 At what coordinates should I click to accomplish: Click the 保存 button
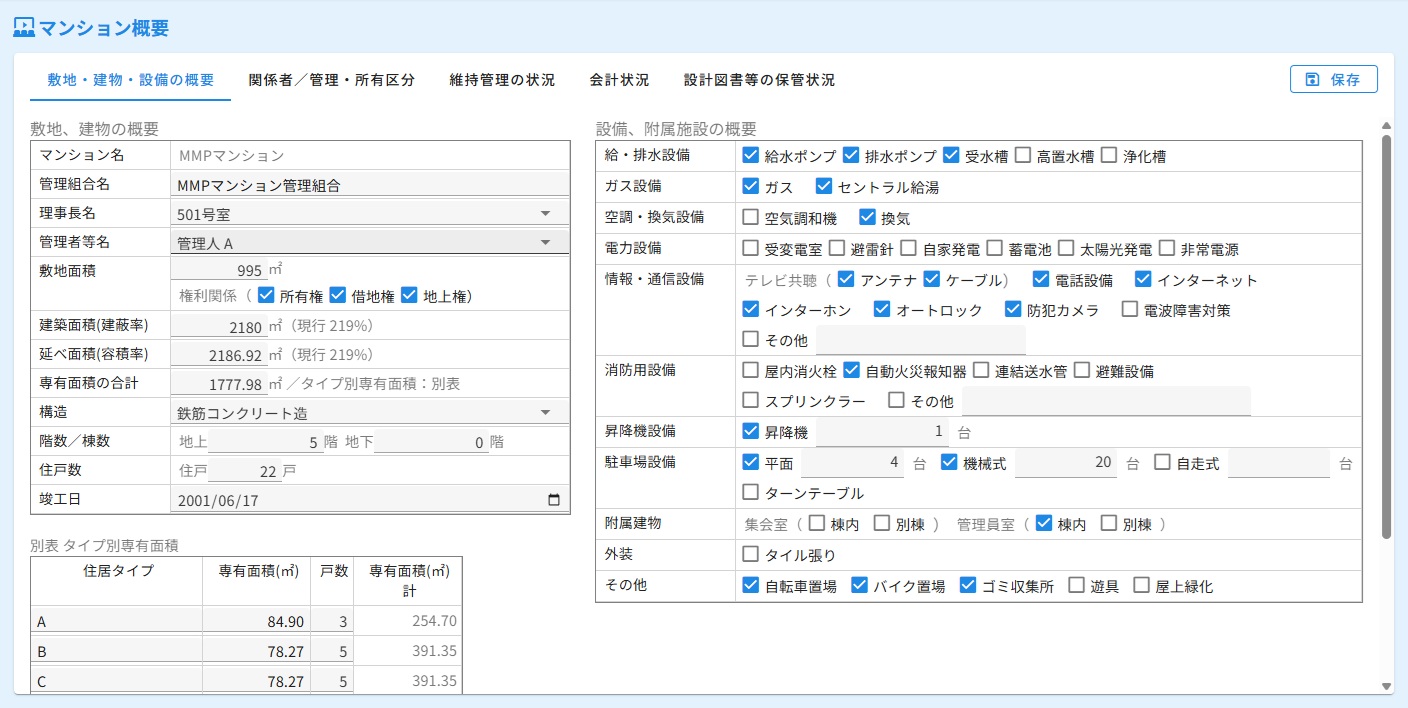[1334, 79]
